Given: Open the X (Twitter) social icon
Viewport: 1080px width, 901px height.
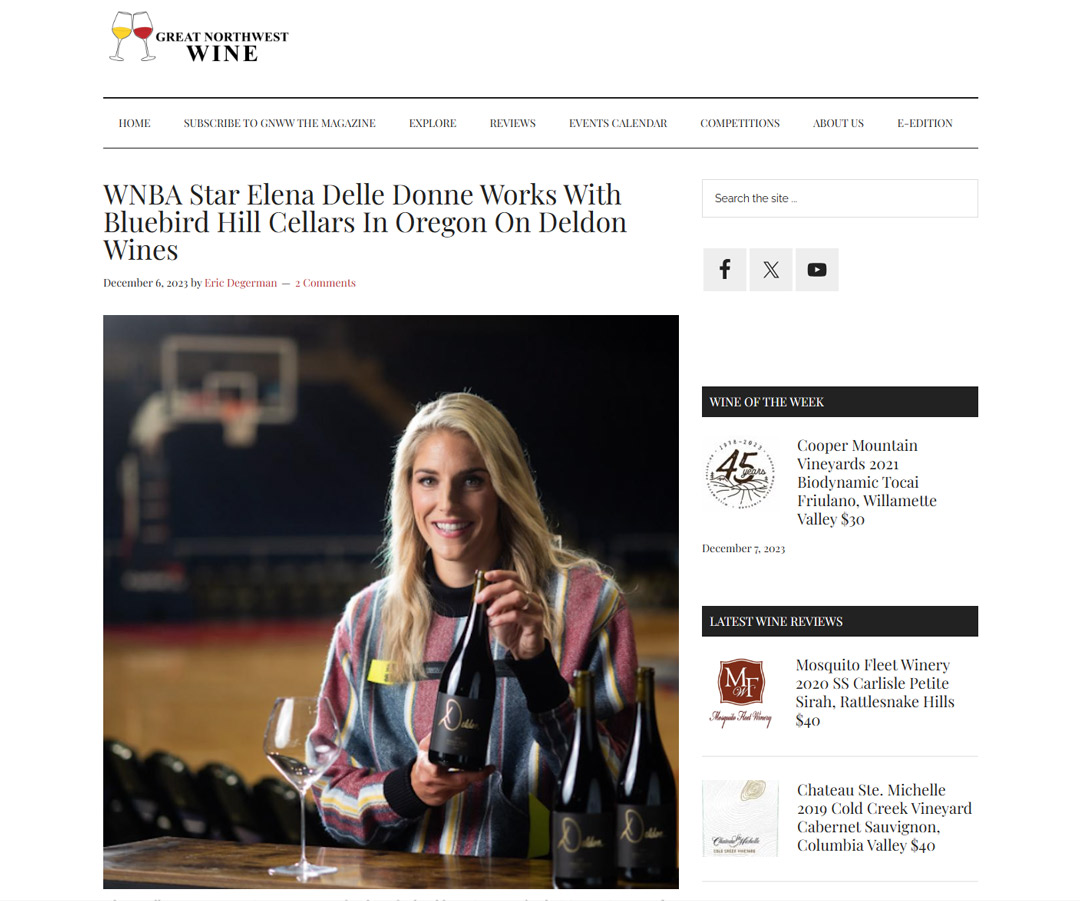Looking at the screenshot, I should click(x=771, y=269).
